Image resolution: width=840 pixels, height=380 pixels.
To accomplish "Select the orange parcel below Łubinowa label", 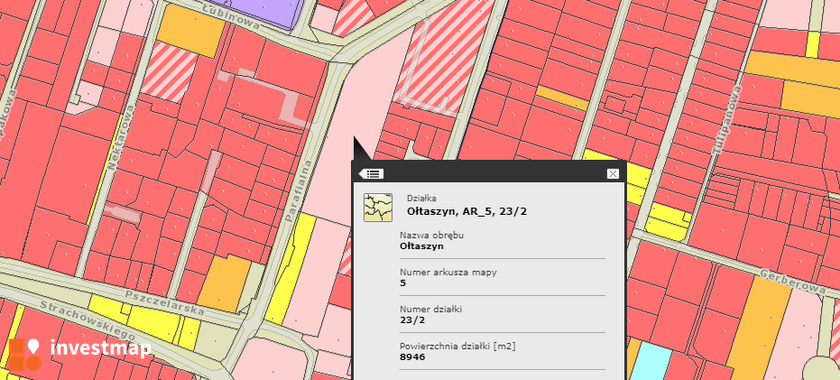I will (x=191, y=31).
